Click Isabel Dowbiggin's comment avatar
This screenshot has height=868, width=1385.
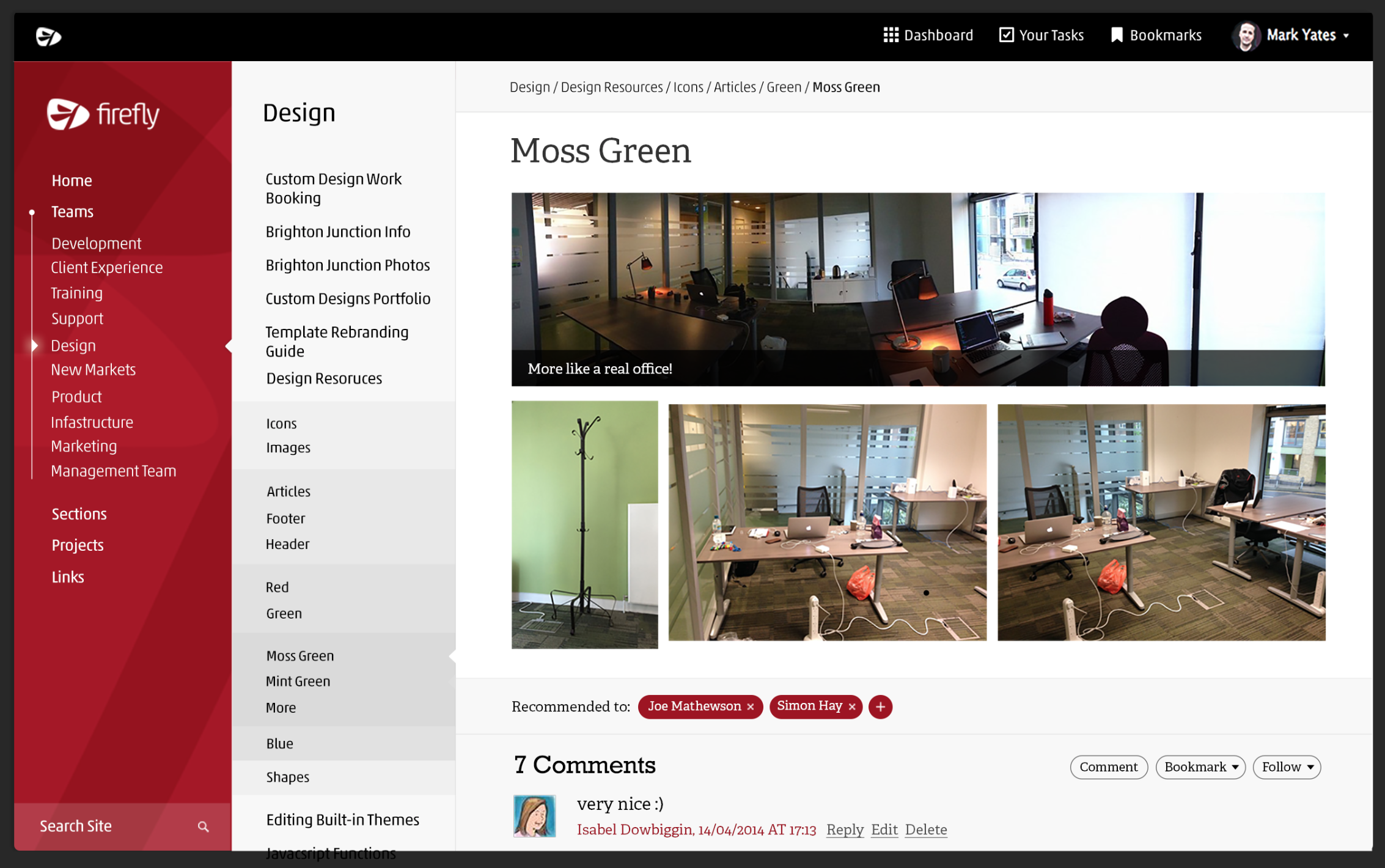534,815
